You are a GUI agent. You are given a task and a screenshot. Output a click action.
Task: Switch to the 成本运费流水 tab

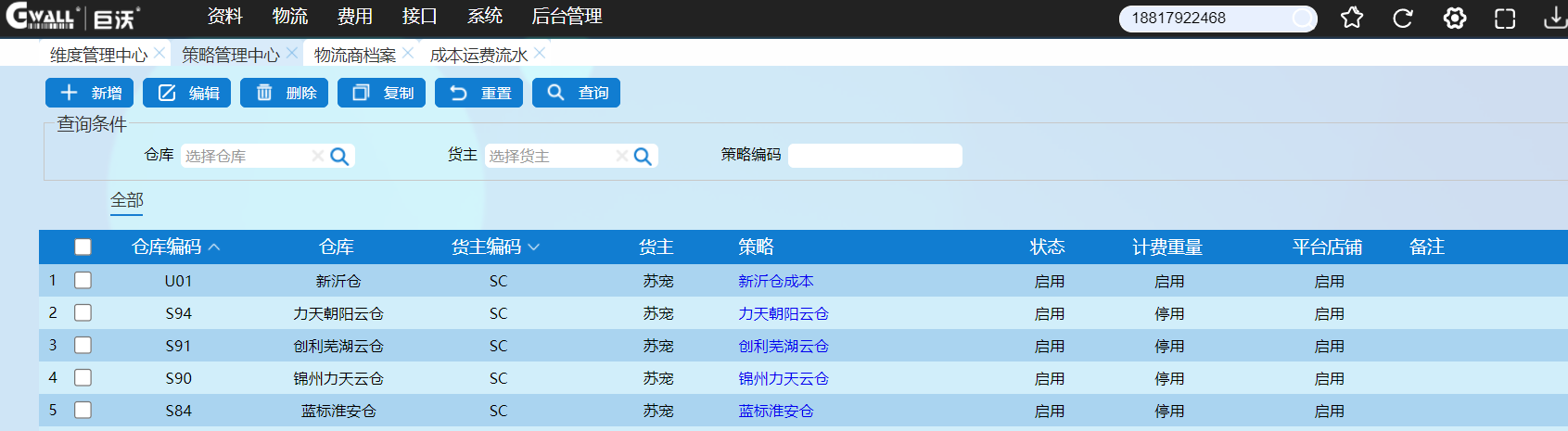(478, 55)
